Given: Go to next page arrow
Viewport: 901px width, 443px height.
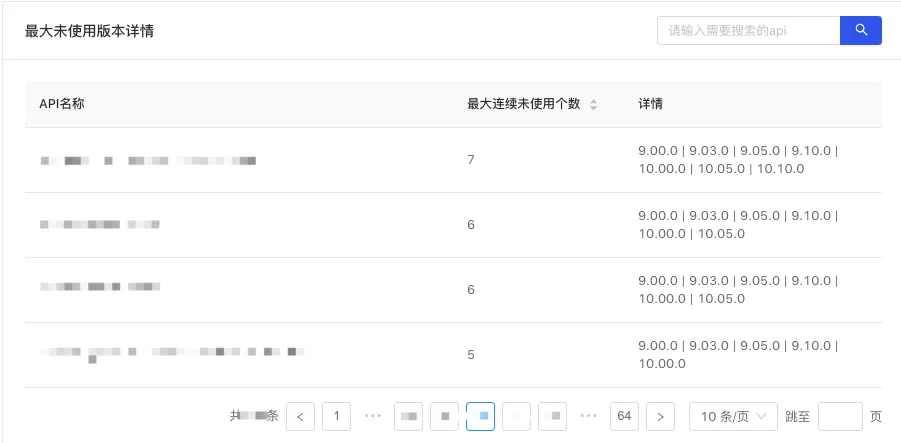Looking at the screenshot, I should coord(660,416).
